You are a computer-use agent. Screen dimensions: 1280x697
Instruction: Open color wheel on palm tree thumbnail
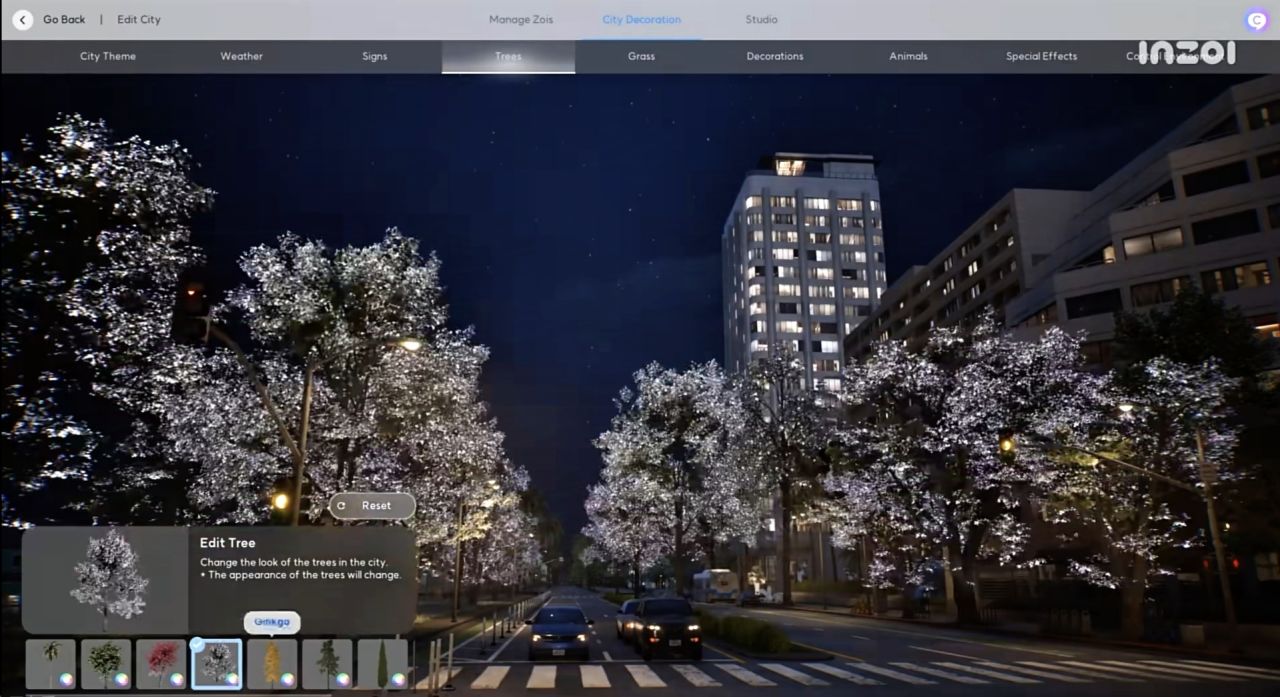(66, 679)
